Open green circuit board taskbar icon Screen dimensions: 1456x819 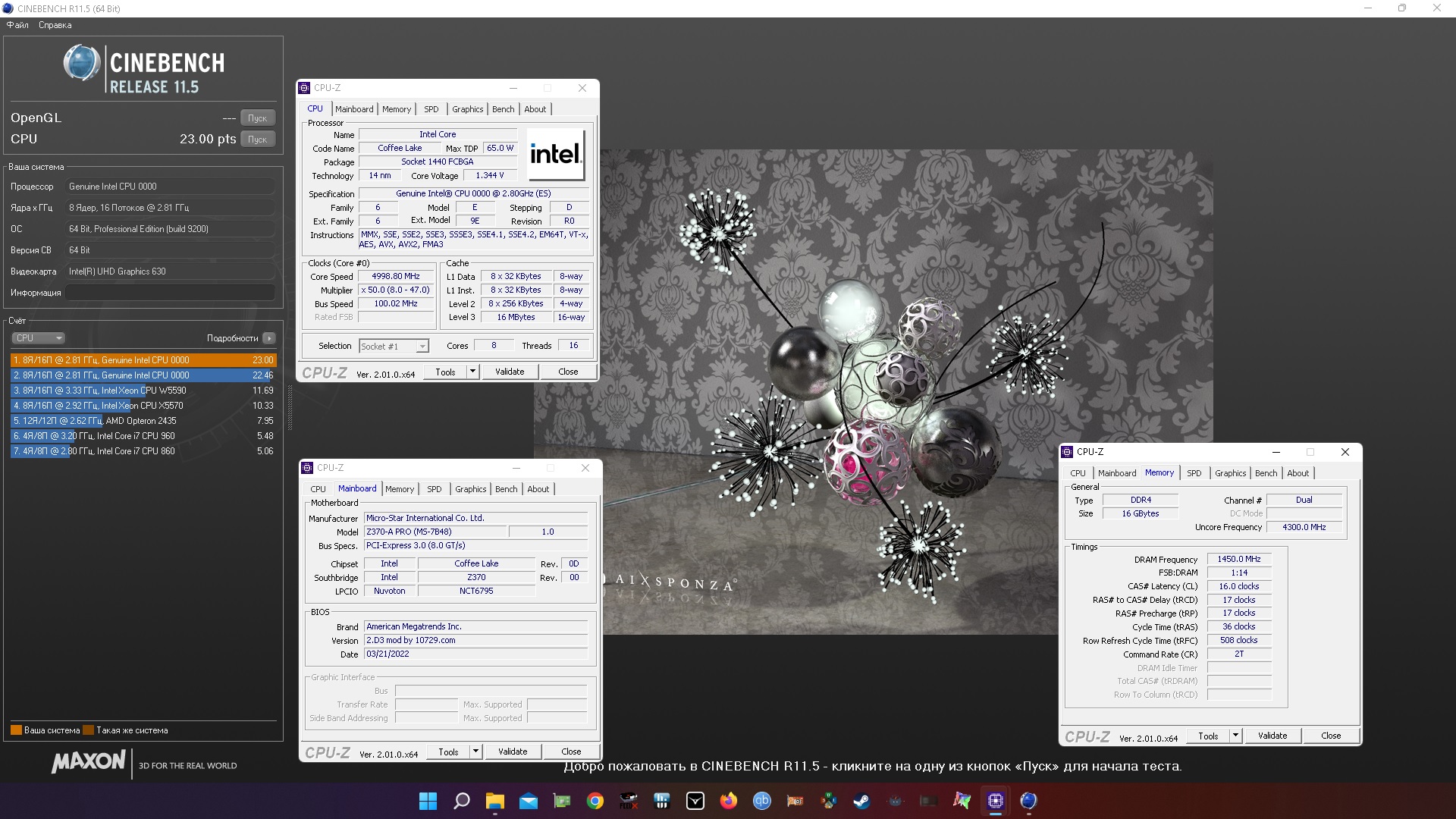561,801
